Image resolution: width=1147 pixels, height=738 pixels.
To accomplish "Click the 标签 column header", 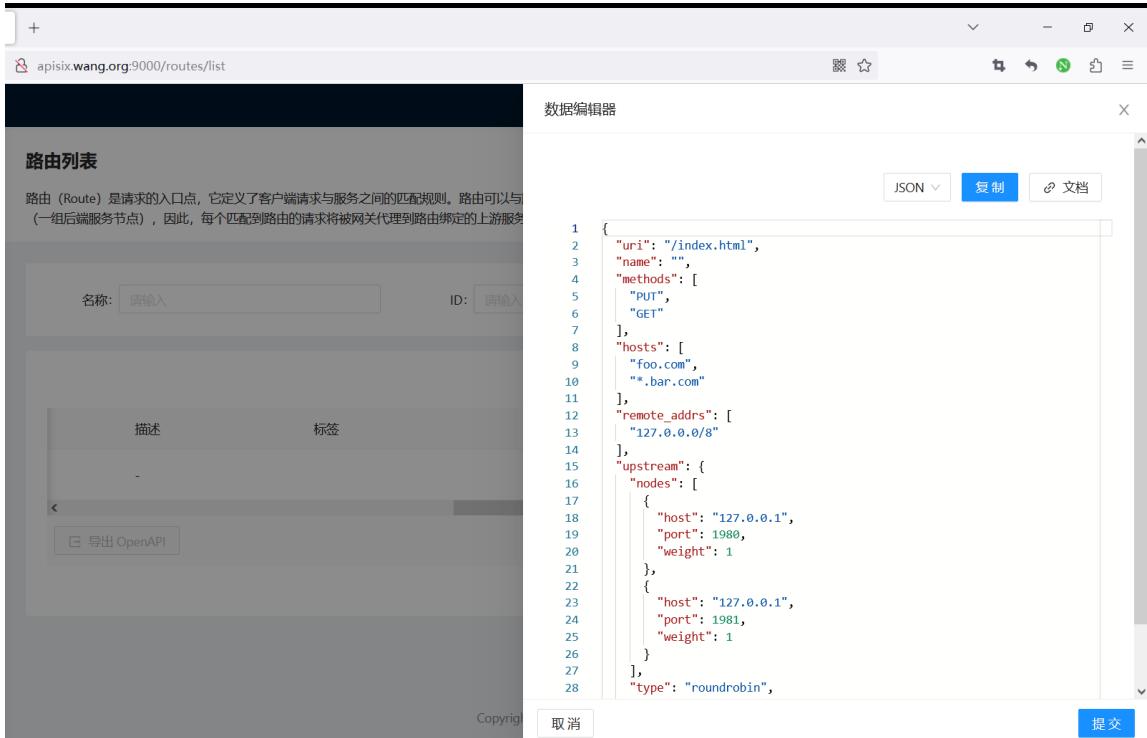I will [326, 429].
